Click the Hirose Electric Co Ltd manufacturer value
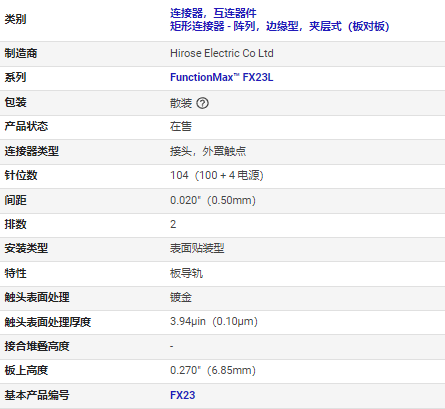Viewport: 445px width, 409px height. point(222,53)
